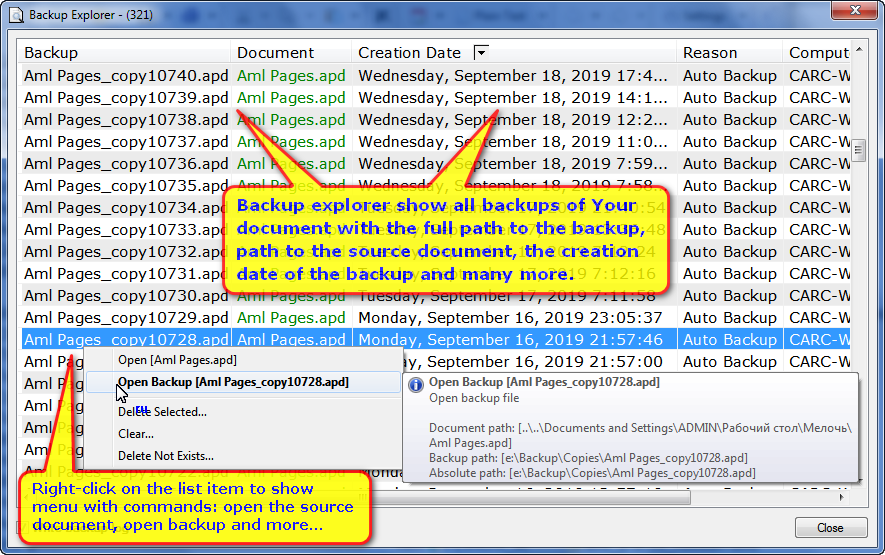Click the Computer column header
Image resolution: width=885 pixels, height=555 pixels.
click(817, 53)
